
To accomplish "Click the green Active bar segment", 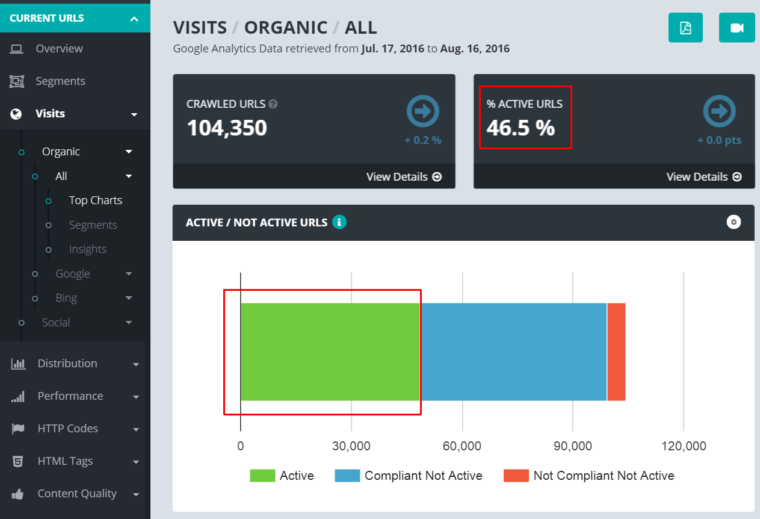I will point(330,352).
